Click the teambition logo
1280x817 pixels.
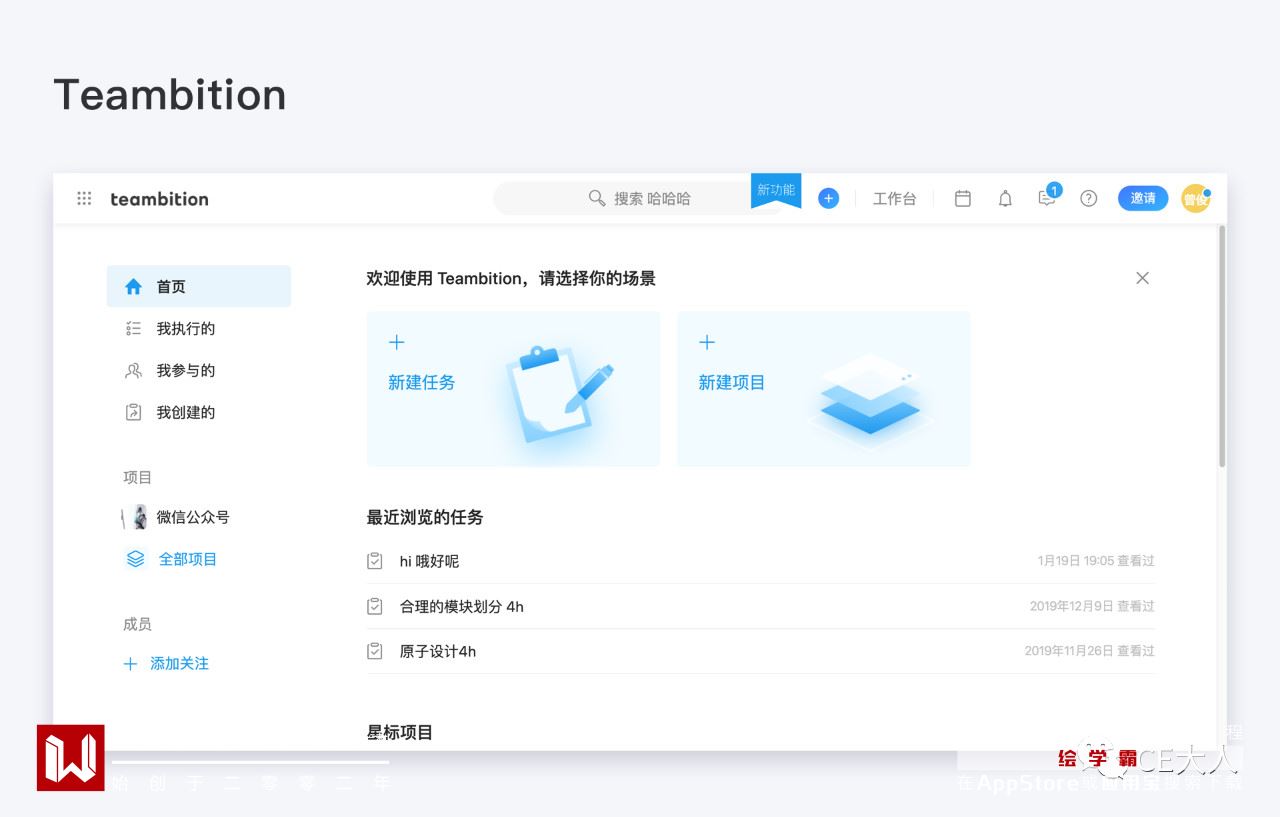click(159, 198)
